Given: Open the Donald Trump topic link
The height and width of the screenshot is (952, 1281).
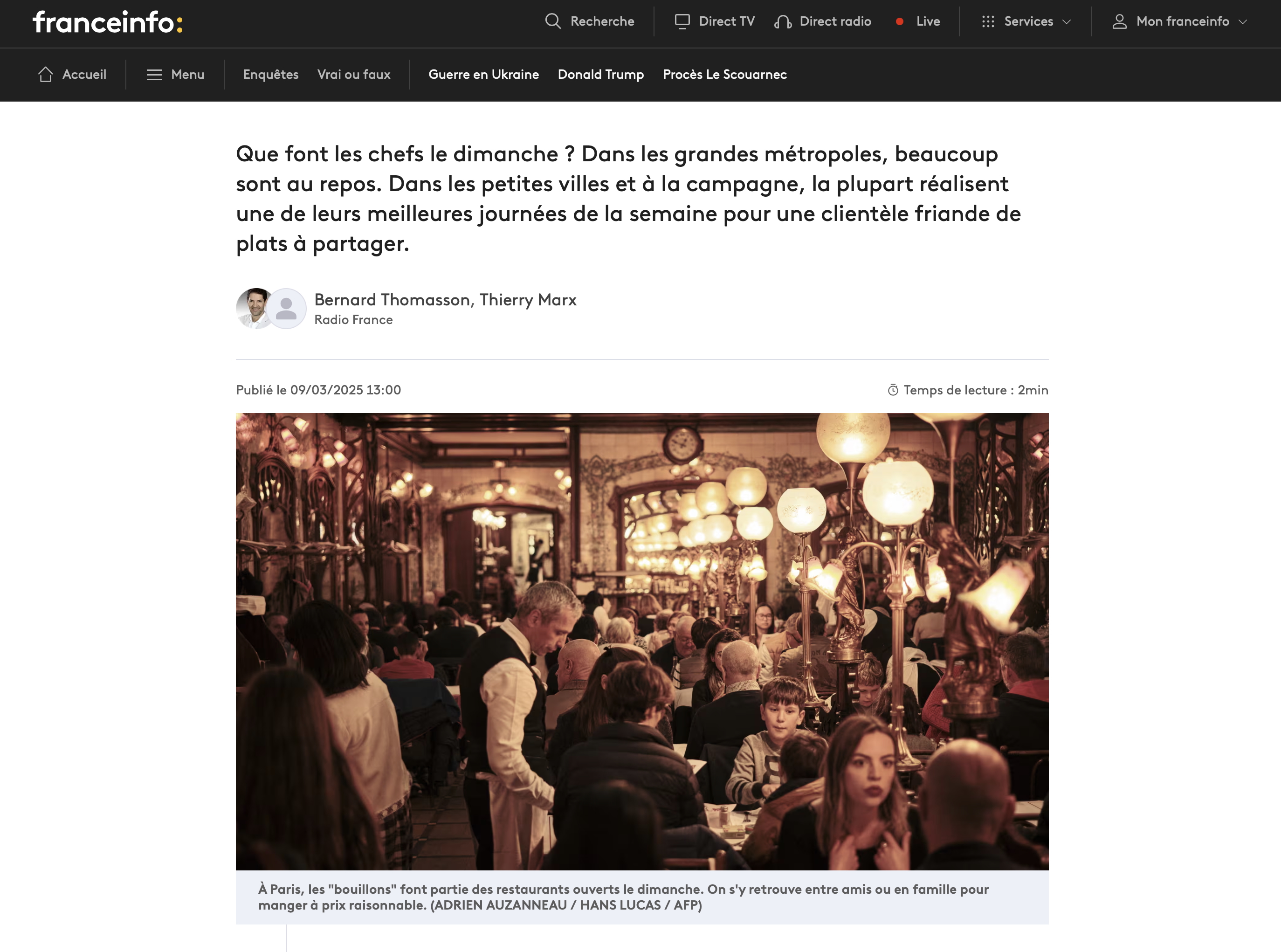Looking at the screenshot, I should click(x=600, y=74).
